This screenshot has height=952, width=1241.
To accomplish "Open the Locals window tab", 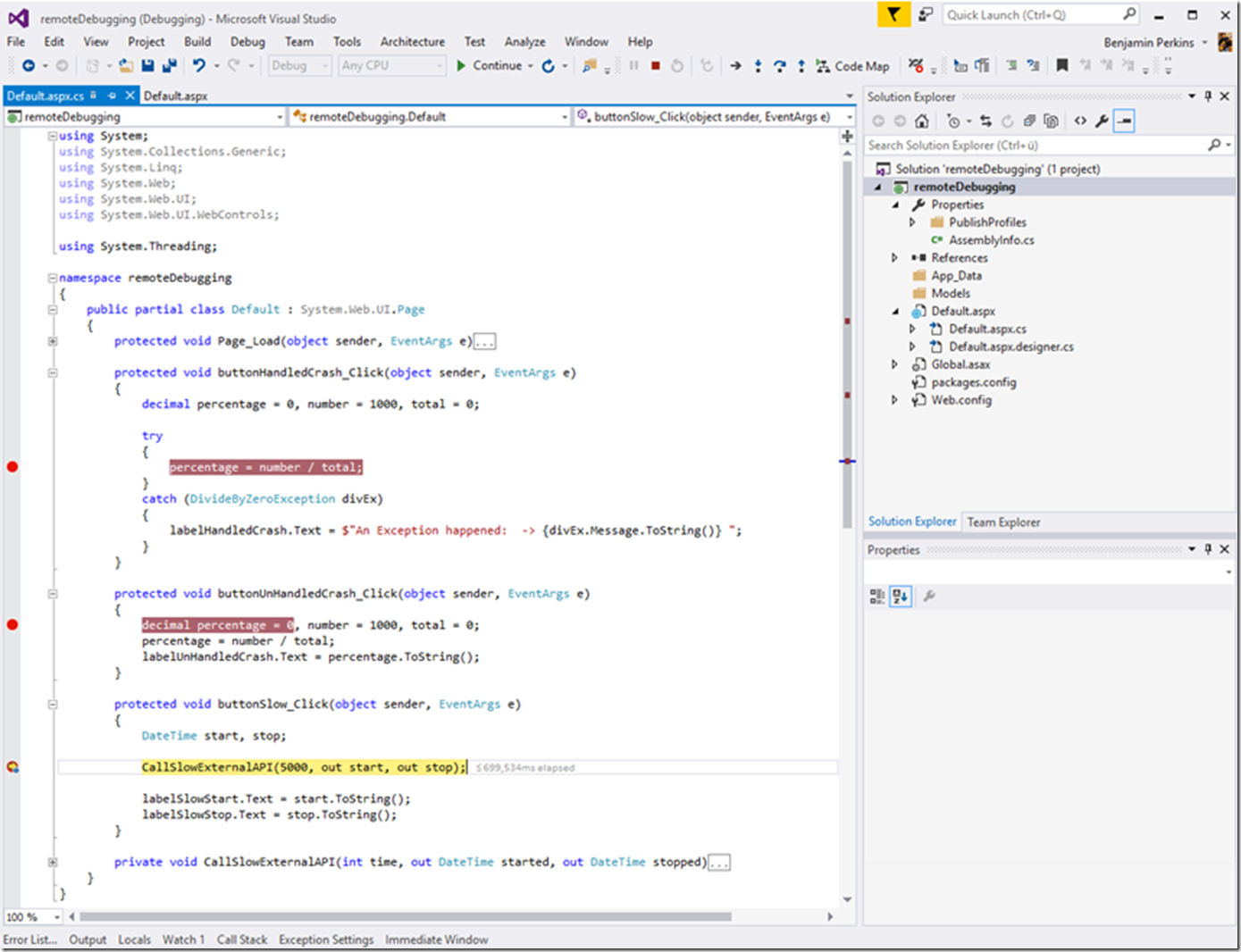I will (x=134, y=939).
